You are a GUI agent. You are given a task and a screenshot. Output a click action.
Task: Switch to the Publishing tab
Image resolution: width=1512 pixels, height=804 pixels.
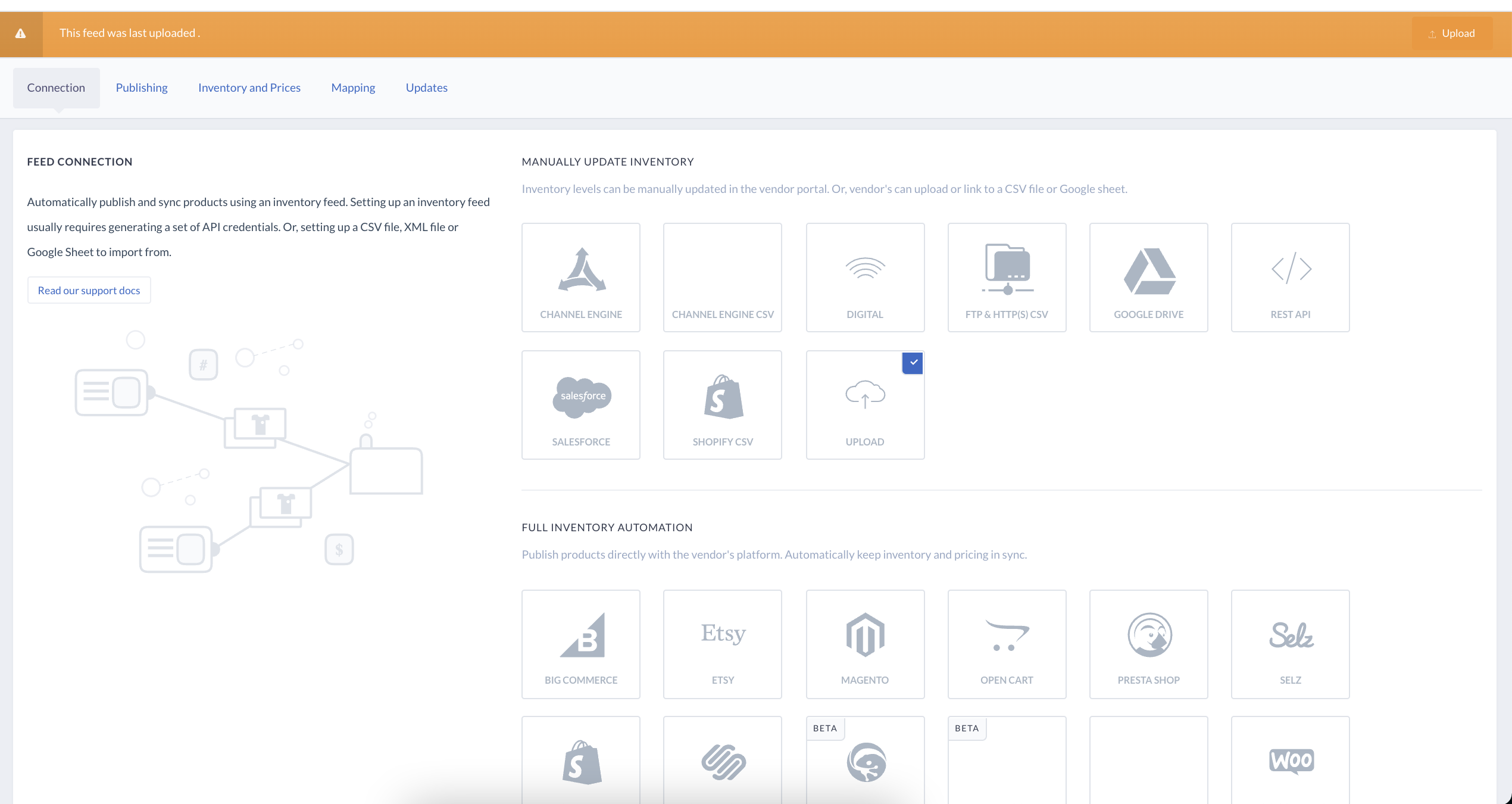point(142,88)
